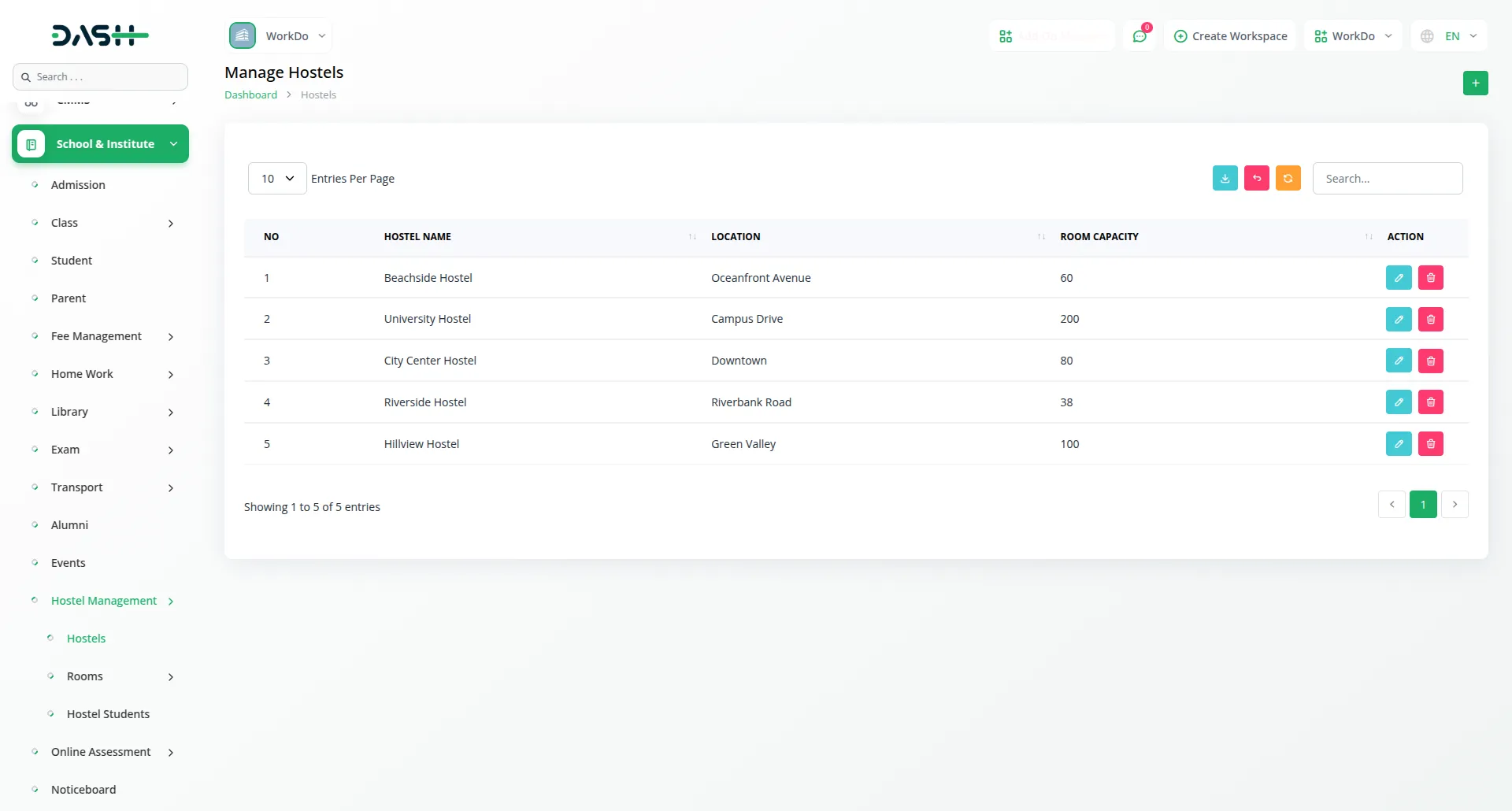Go to next page arrow
The height and width of the screenshot is (811, 1512).
pos(1455,505)
